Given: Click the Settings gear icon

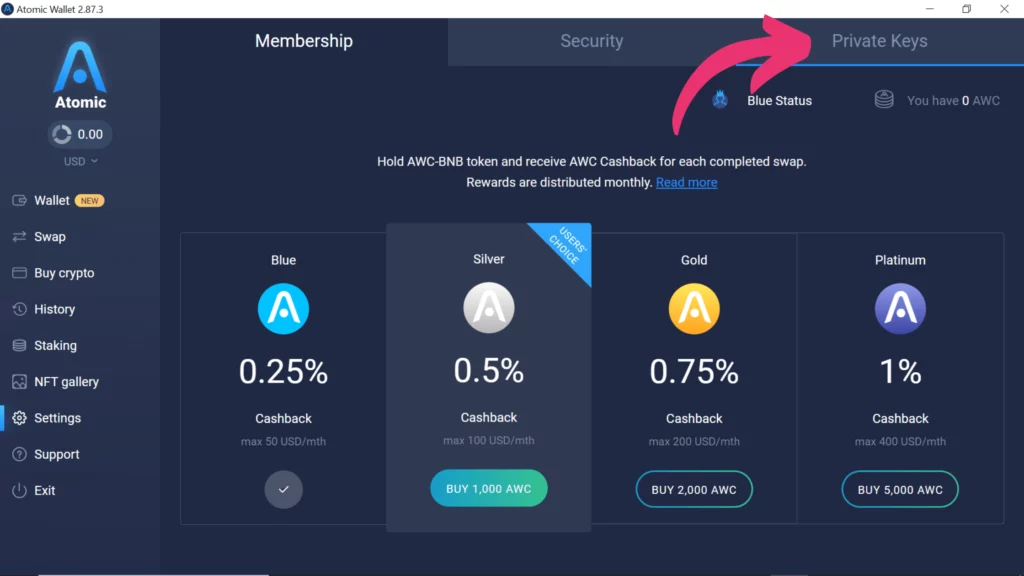Looking at the screenshot, I should coord(19,418).
